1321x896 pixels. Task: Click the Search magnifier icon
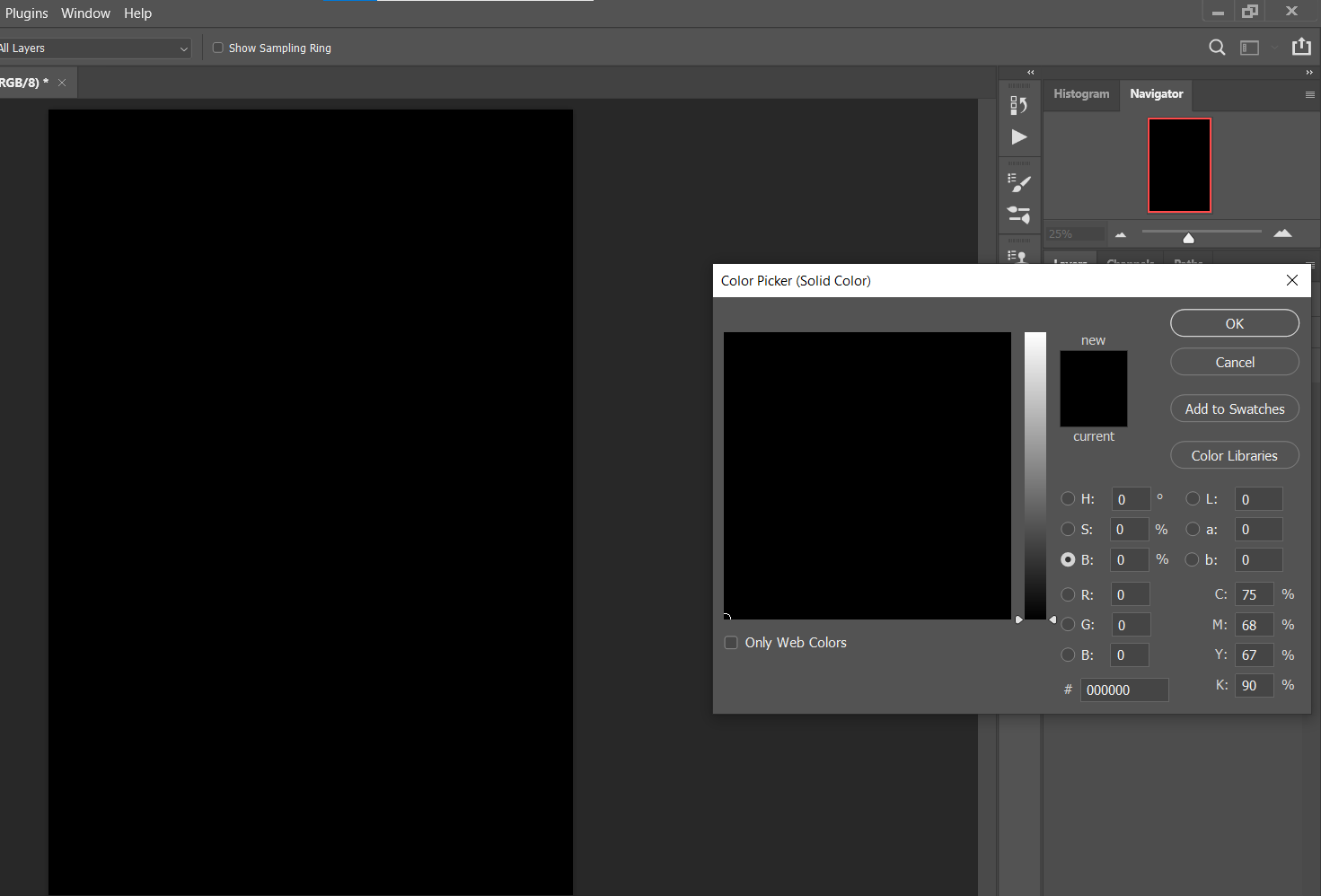point(1217,48)
